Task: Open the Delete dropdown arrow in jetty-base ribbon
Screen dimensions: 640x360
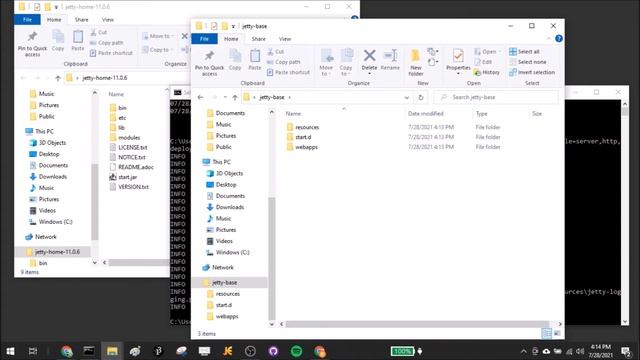Action: 369,73
